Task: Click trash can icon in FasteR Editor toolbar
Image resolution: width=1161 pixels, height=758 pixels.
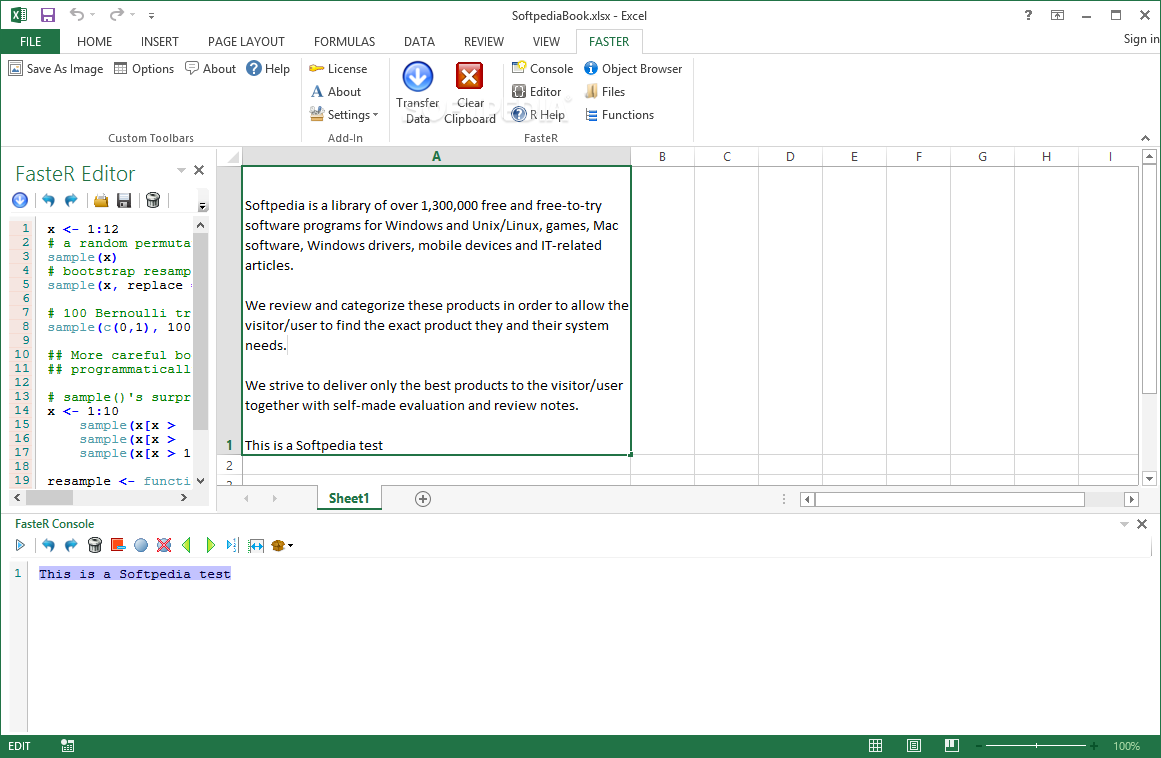Action: (153, 200)
